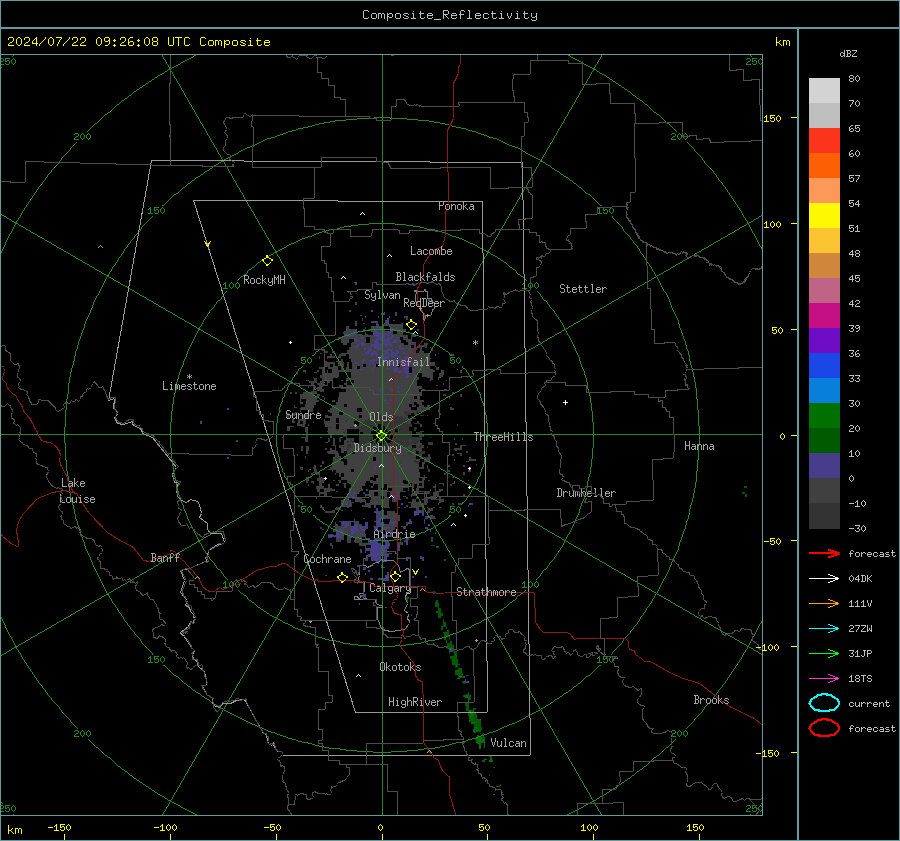This screenshot has width=900, height=841.
Task: Click the asterisk marker above Limestone
Action: coord(189,377)
